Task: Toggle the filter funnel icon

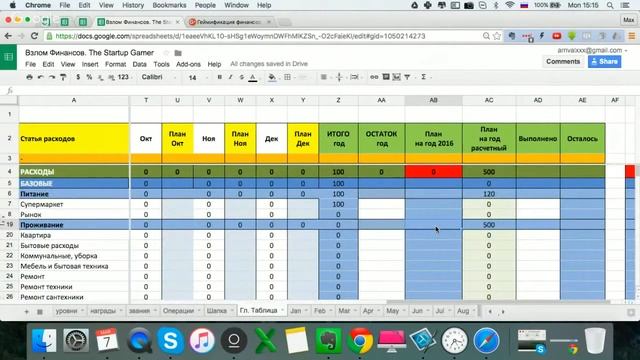Action: click(x=407, y=77)
